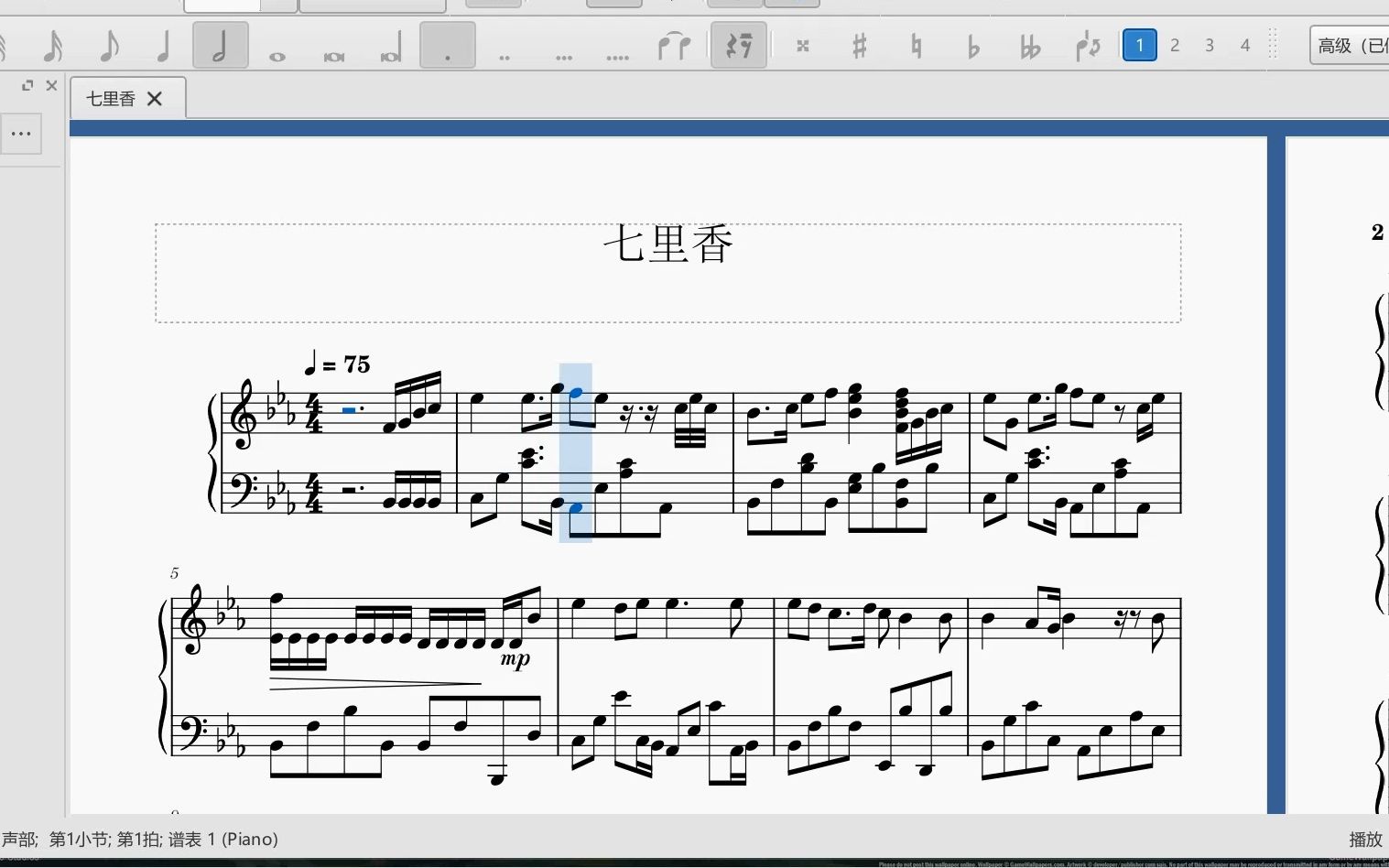Screen dimensions: 1389x868
Task: Select the first system treble clef
Action: pos(244,416)
